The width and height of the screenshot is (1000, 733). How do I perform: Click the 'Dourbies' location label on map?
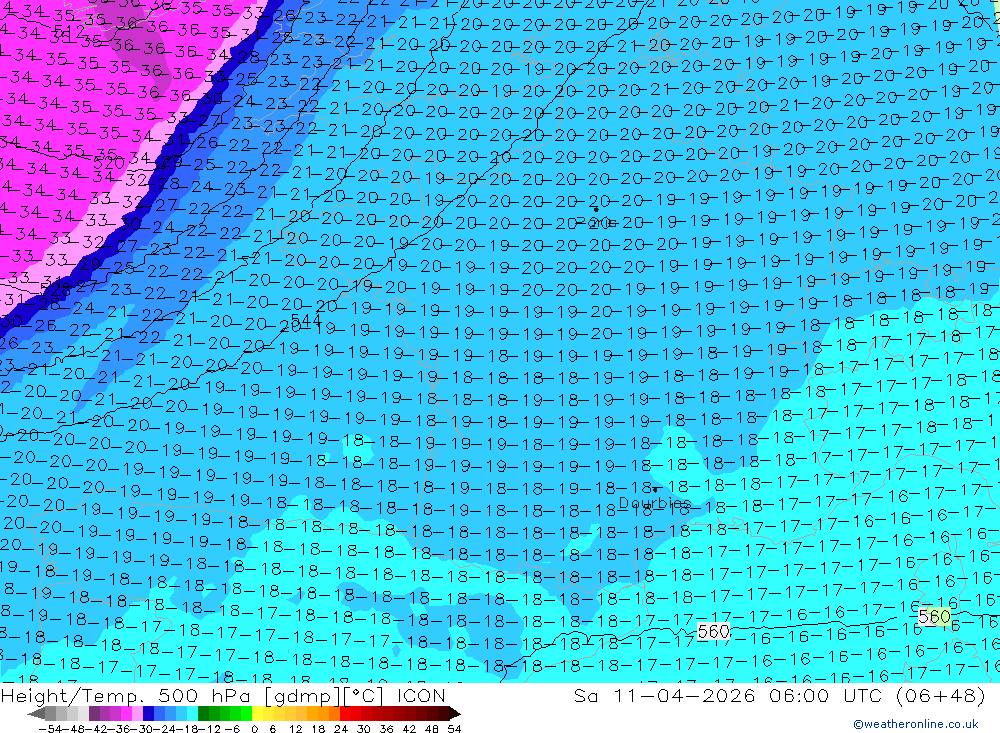point(654,503)
